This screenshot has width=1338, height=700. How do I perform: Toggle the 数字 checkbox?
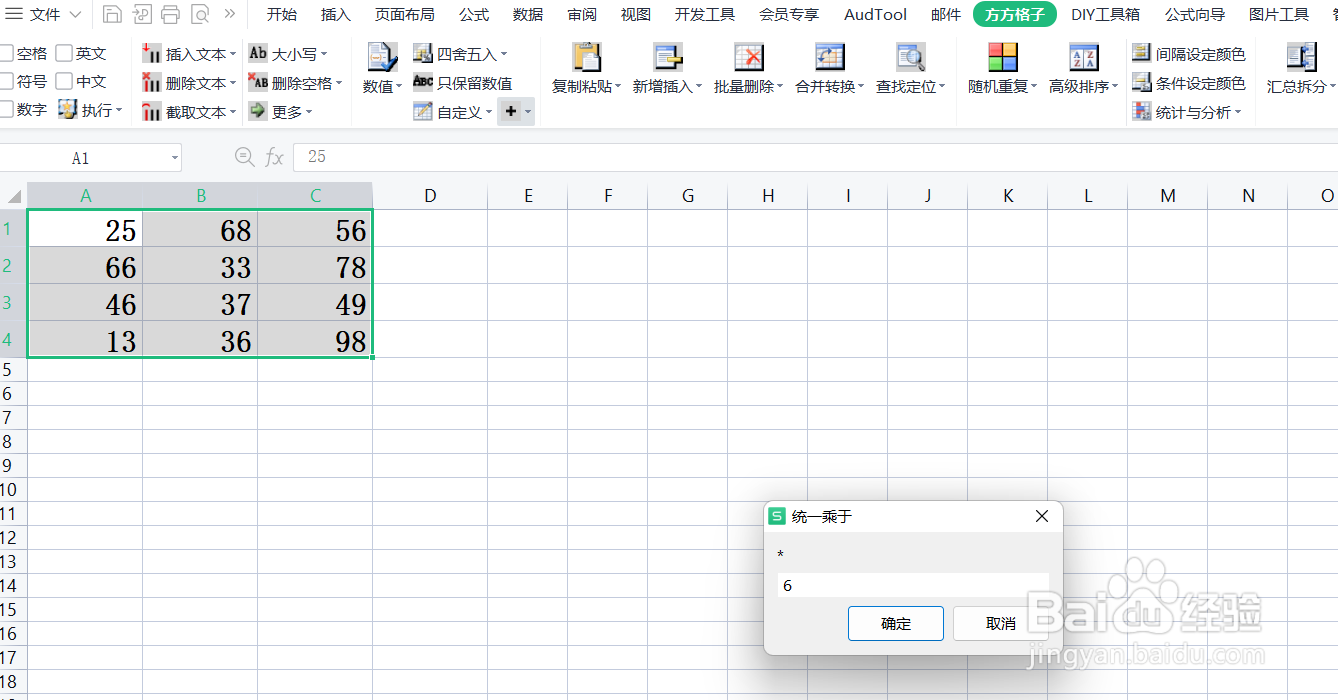point(6,109)
